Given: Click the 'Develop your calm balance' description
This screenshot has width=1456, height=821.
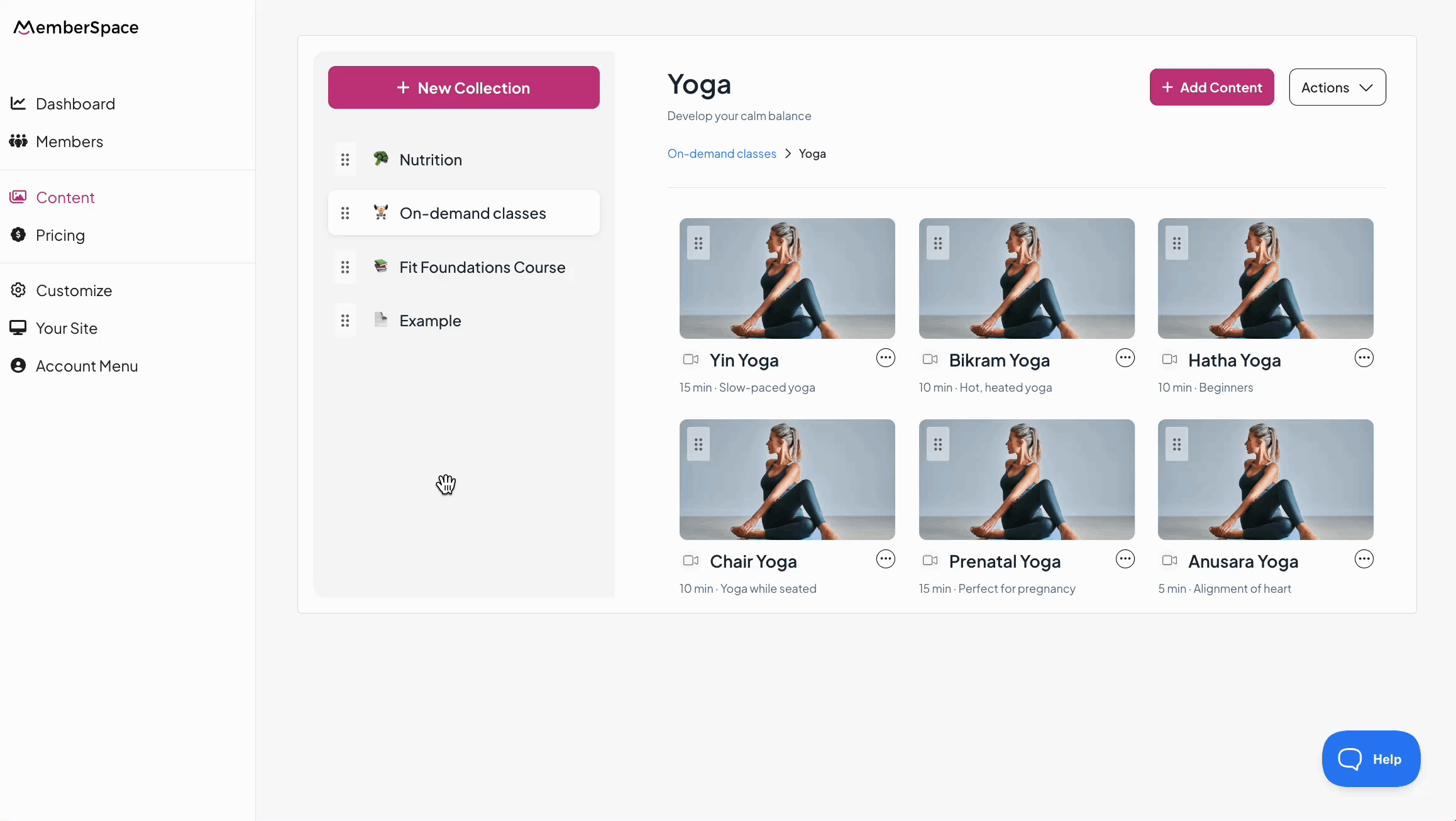Looking at the screenshot, I should (739, 116).
